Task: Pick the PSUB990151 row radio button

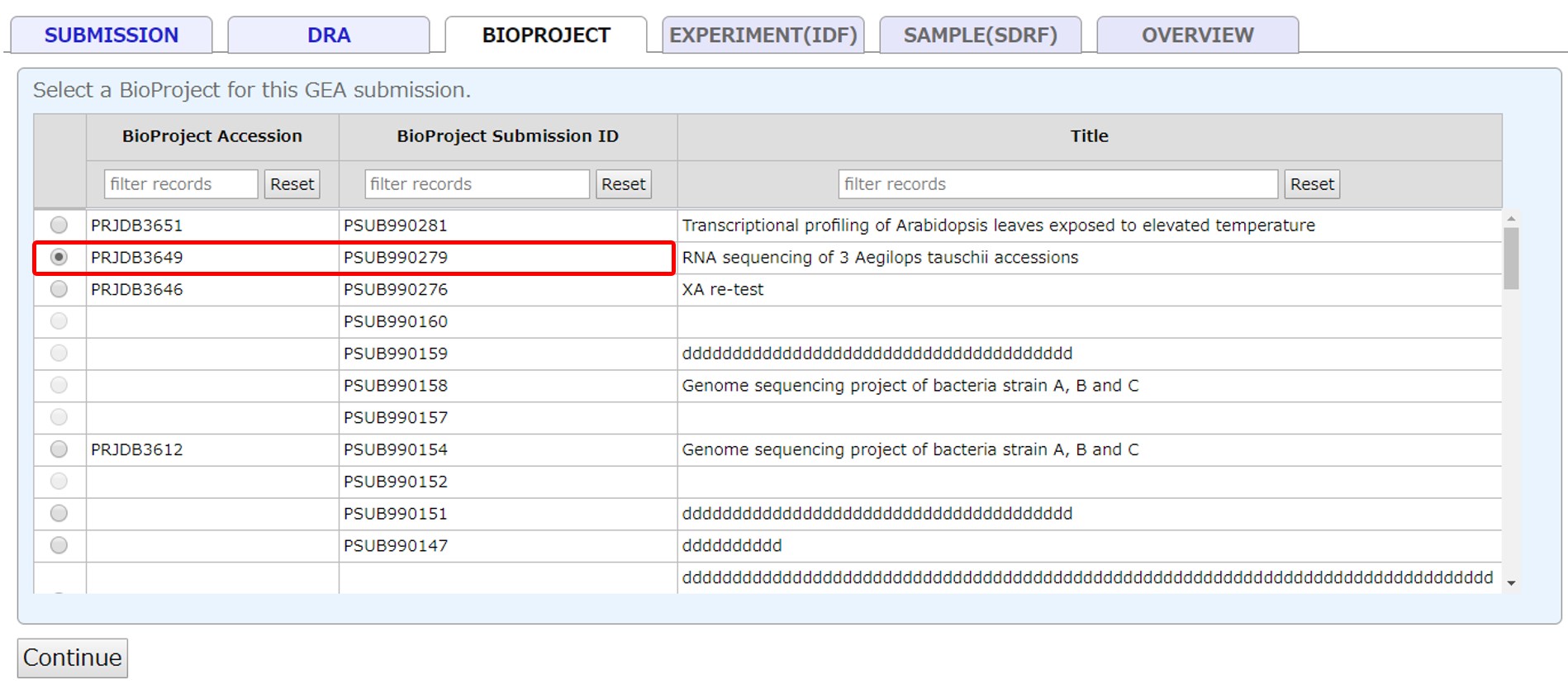Action: click(x=59, y=513)
